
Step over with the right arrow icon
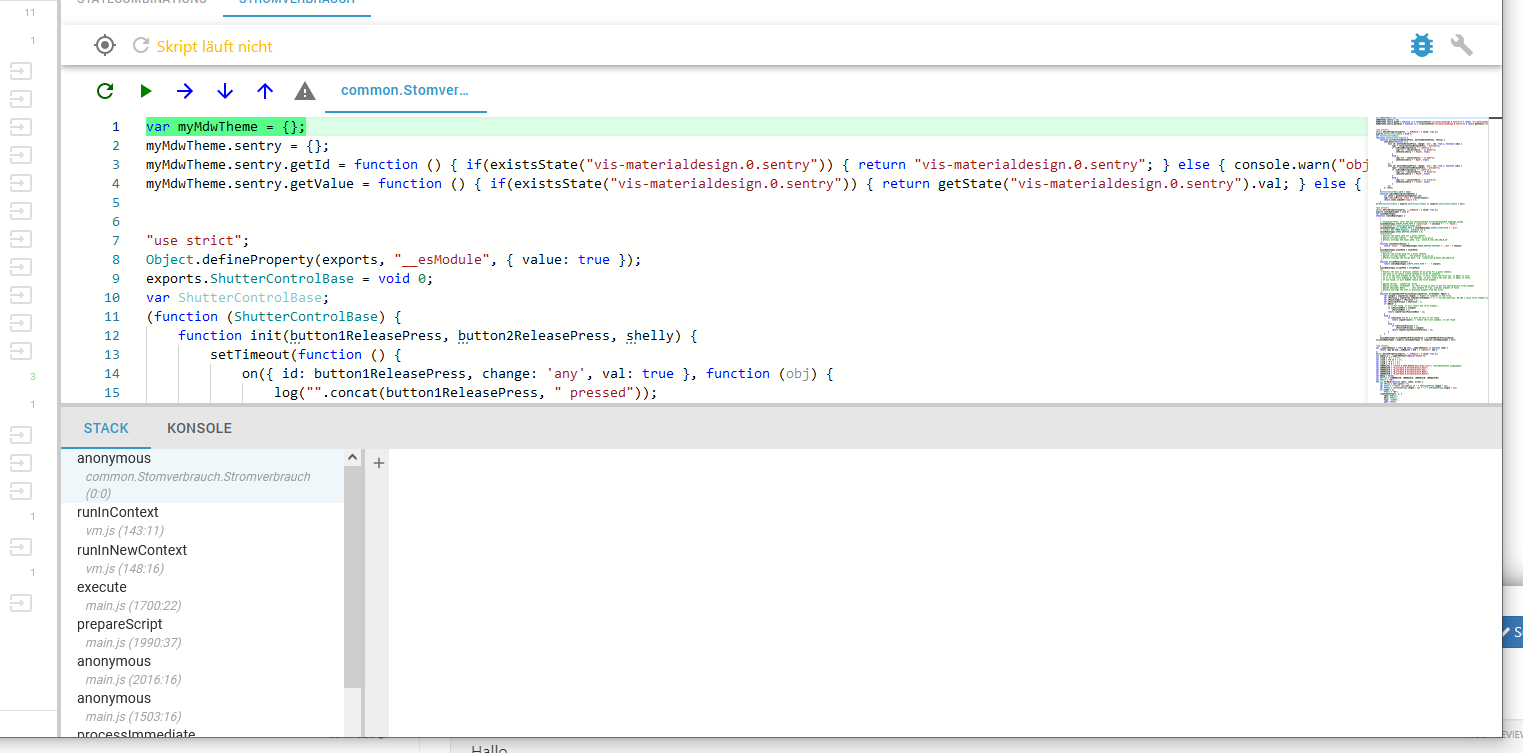coord(185,91)
